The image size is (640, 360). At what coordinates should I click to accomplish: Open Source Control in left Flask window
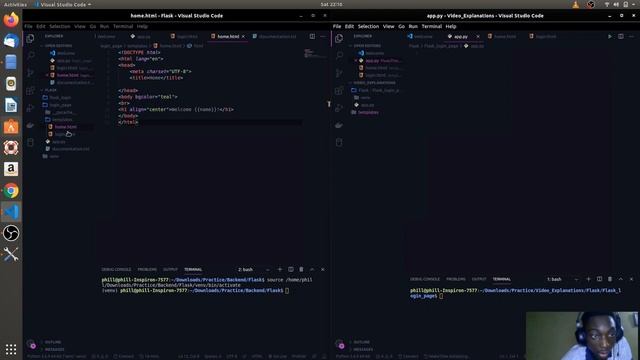pyautogui.click(x=30, y=73)
